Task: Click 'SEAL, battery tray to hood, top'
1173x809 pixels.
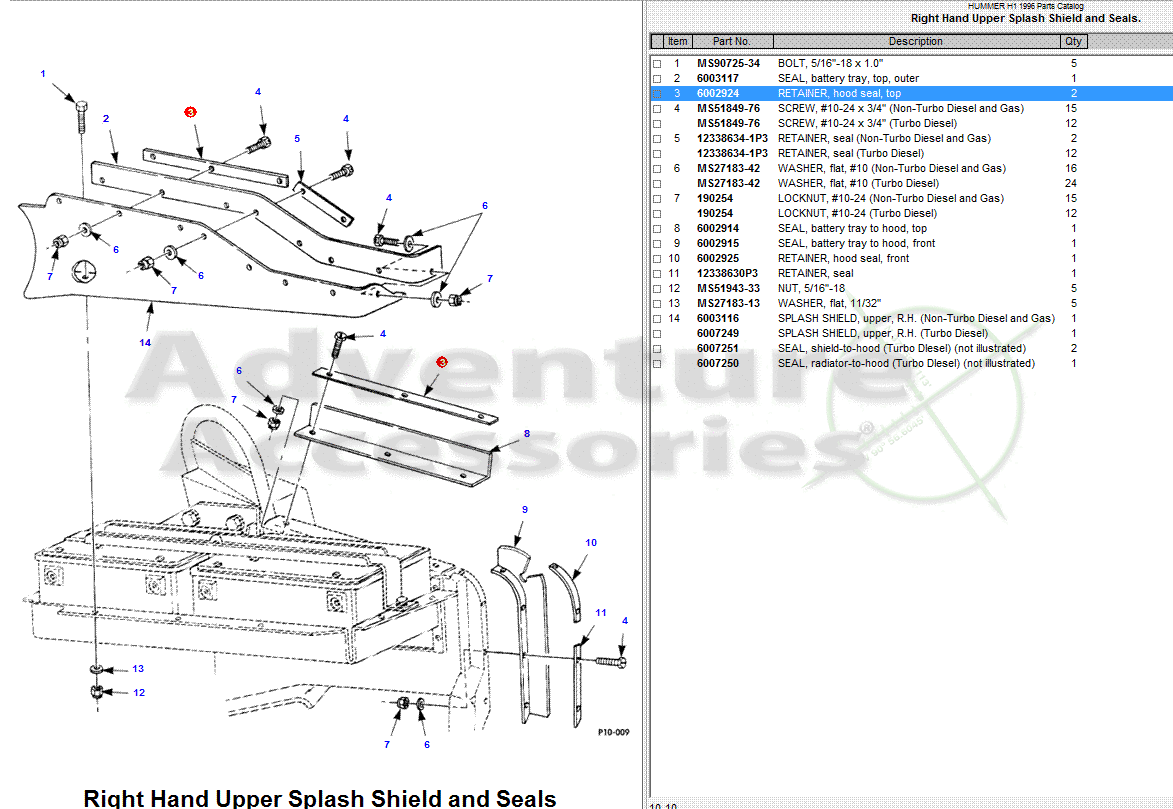Action: (x=852, y=228)
